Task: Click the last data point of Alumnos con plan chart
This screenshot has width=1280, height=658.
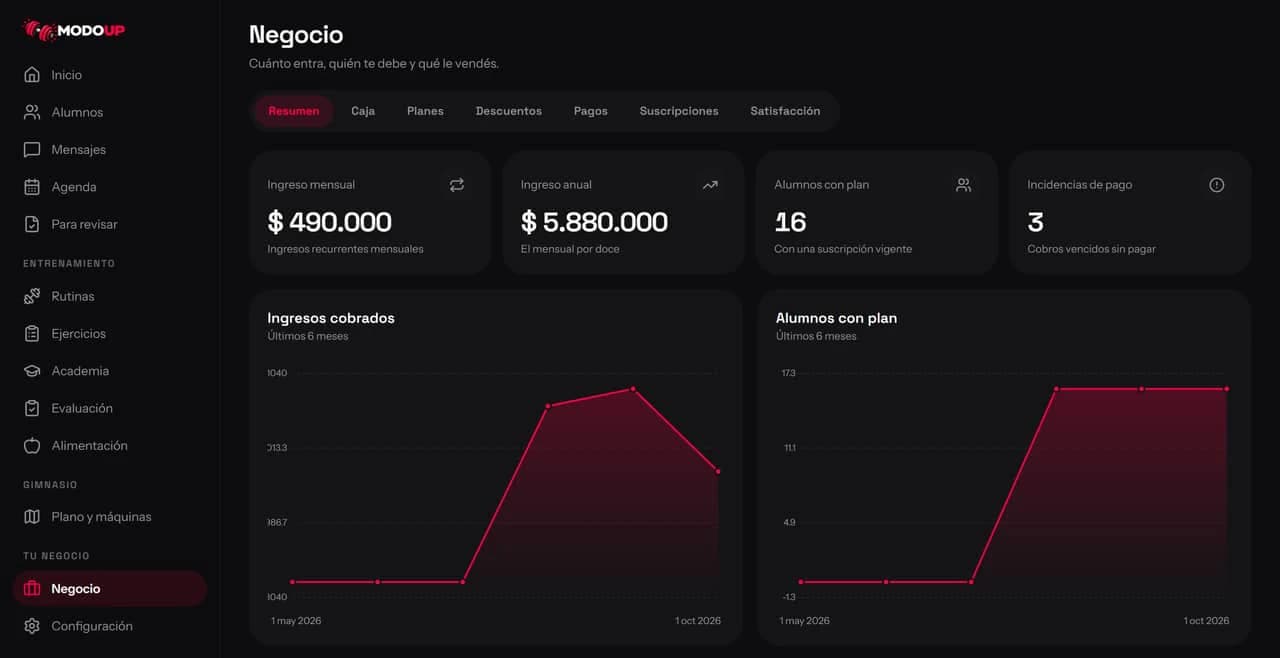Action: [1226, 389]
